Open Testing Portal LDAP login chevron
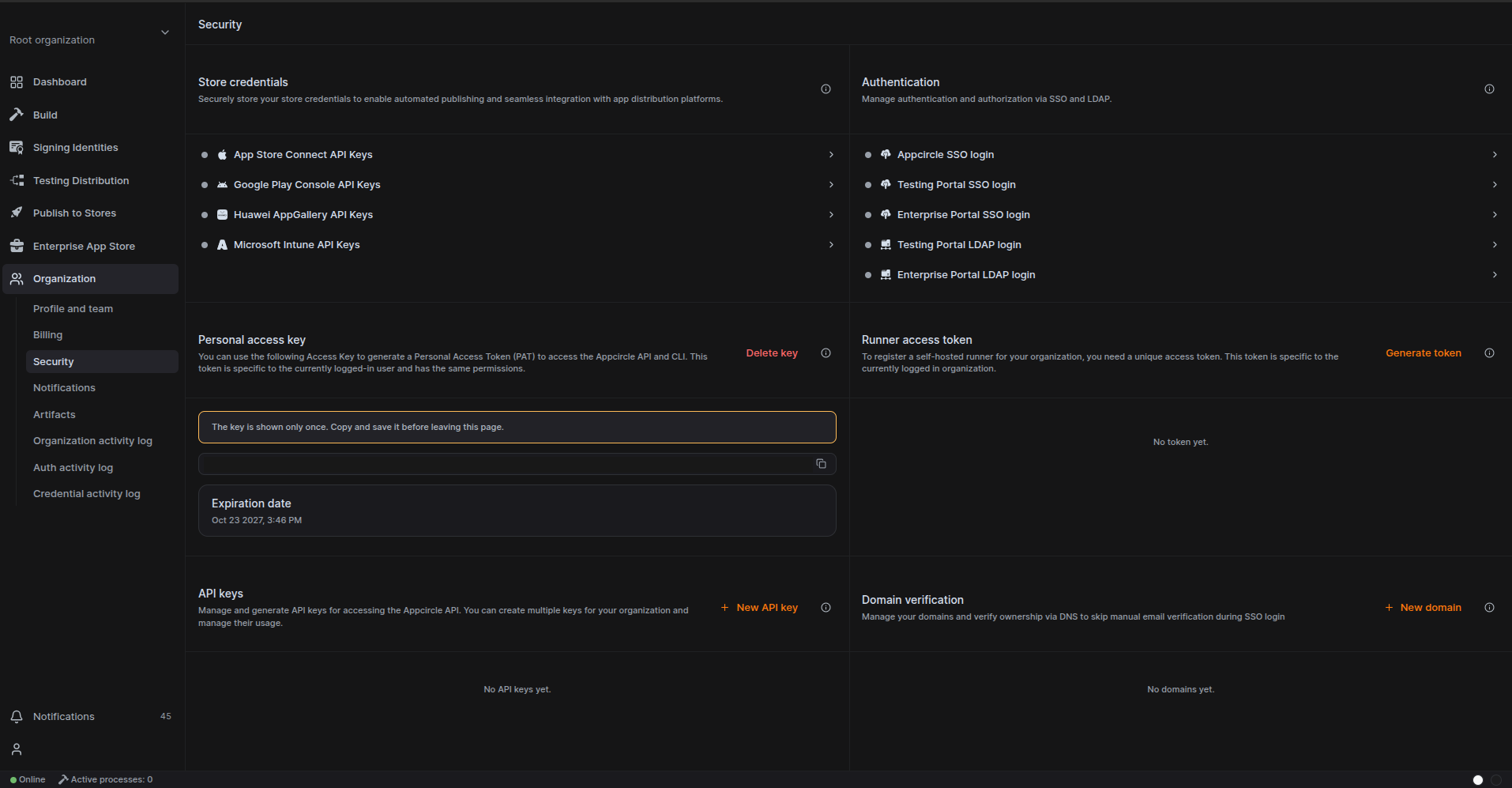Image resolution: width=1512 pixels, height=788 pixels. (1495, 245)
